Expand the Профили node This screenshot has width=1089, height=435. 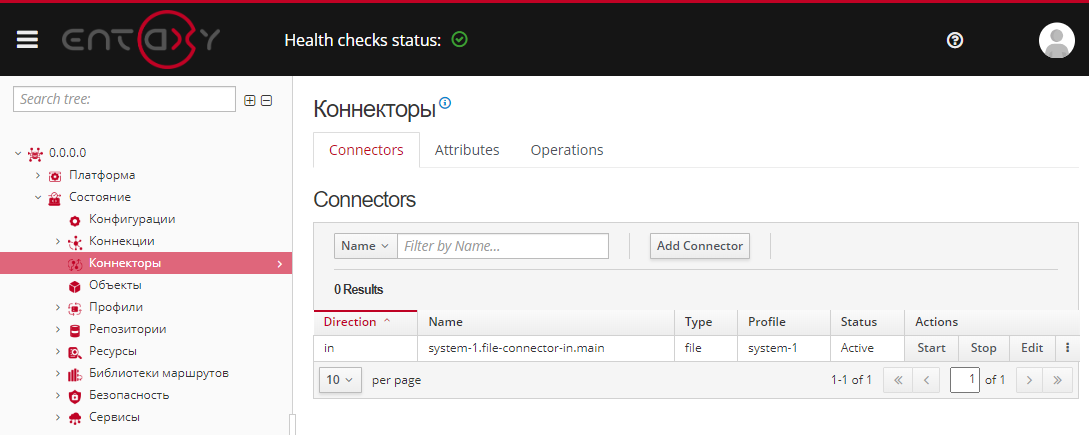58,307
